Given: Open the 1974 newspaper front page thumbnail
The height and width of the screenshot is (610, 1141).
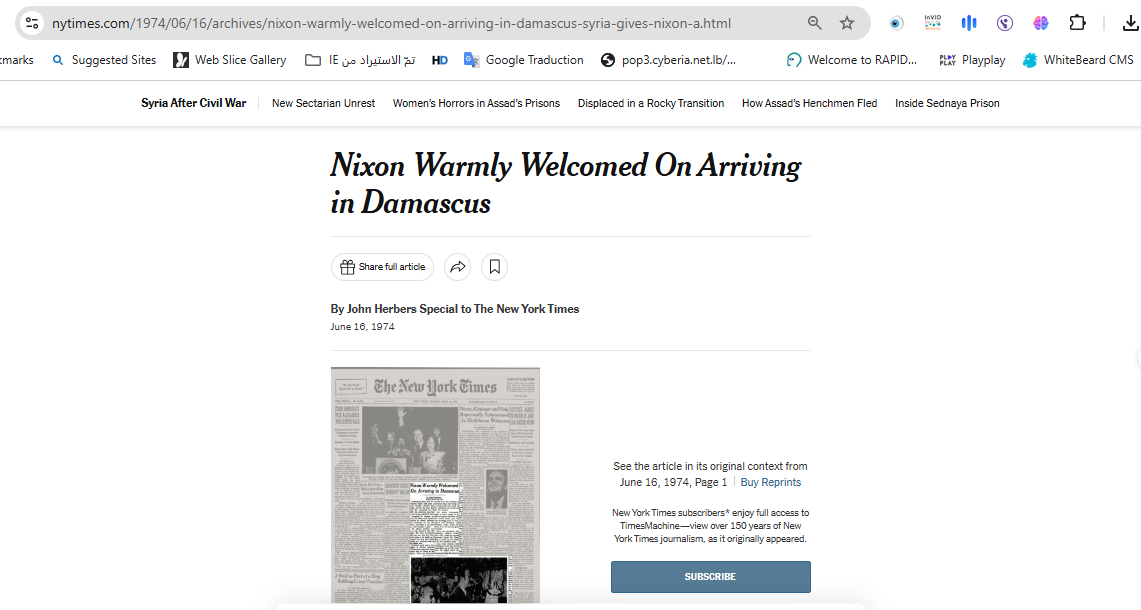Looking at the screenshot, I should coord(435,485).
